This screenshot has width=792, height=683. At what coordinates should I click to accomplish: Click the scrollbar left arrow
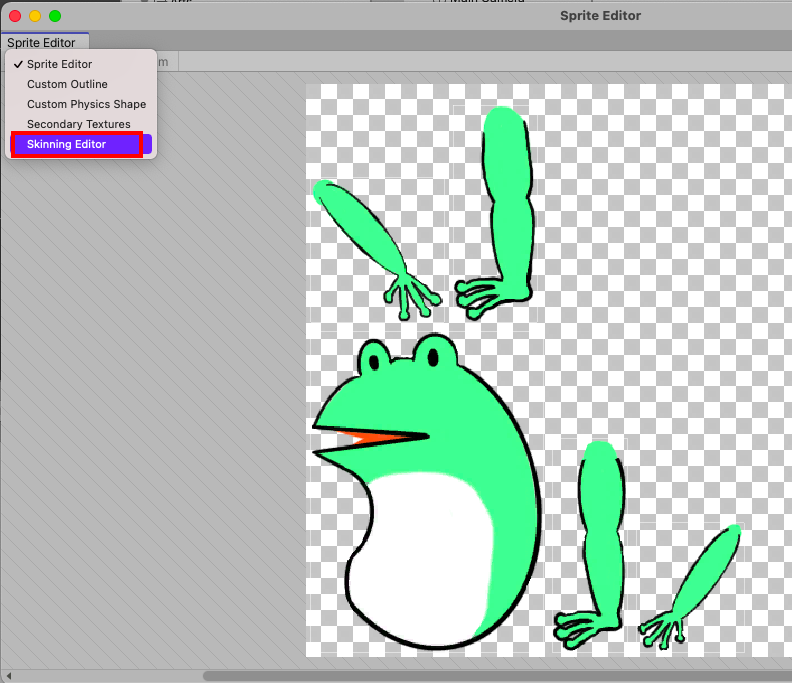pos(9,675)
